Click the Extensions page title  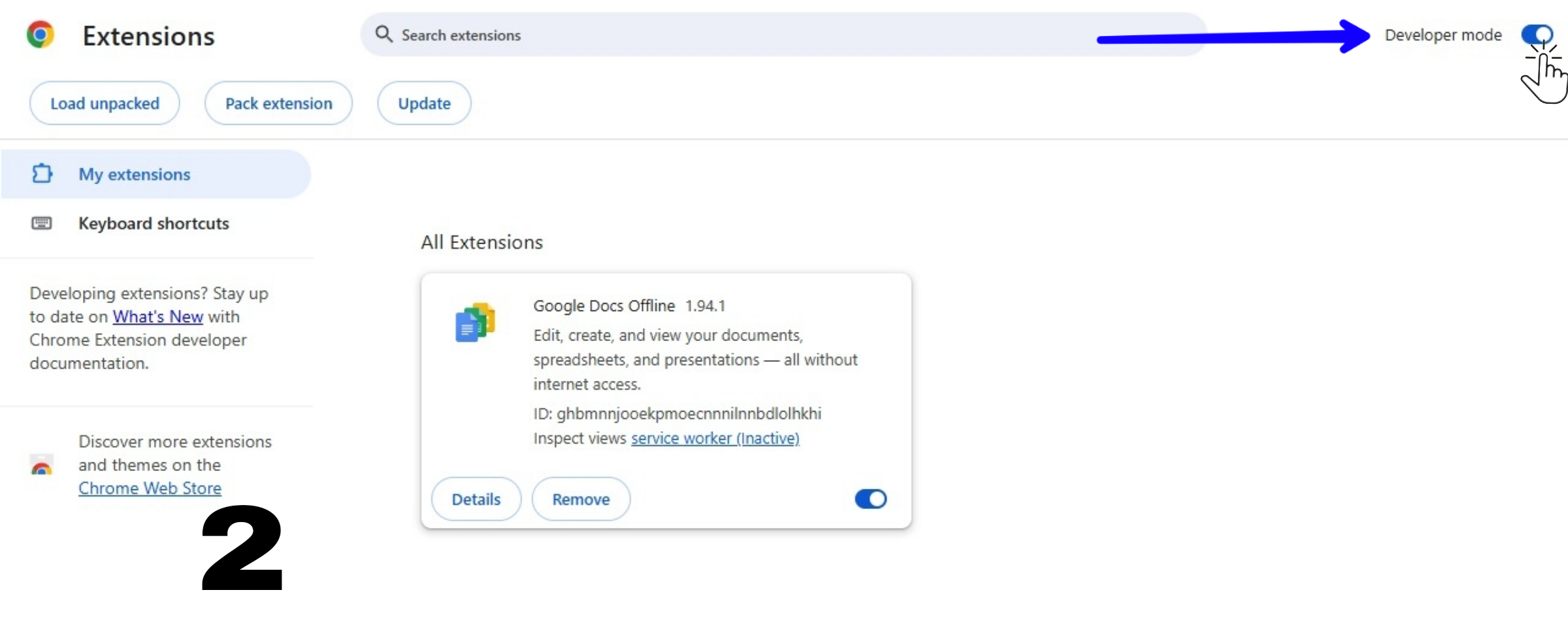[149, 36]
